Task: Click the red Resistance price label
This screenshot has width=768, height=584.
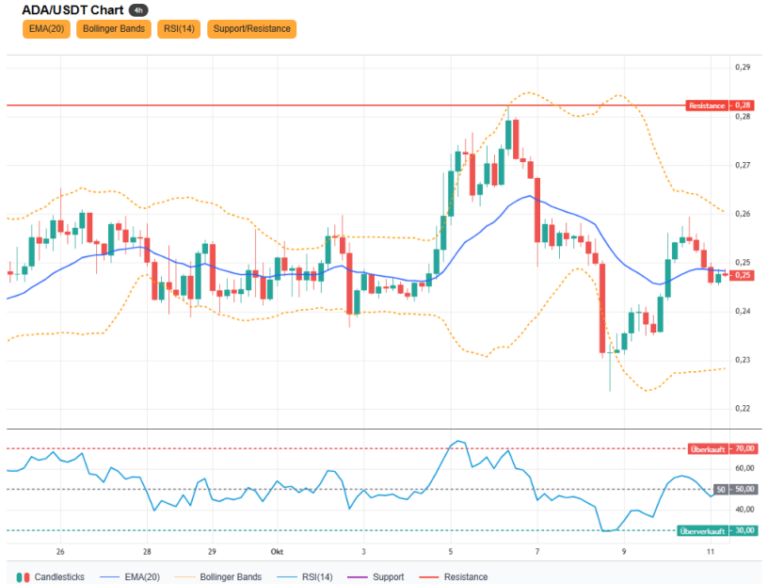Action: click(x=707, y=105)
